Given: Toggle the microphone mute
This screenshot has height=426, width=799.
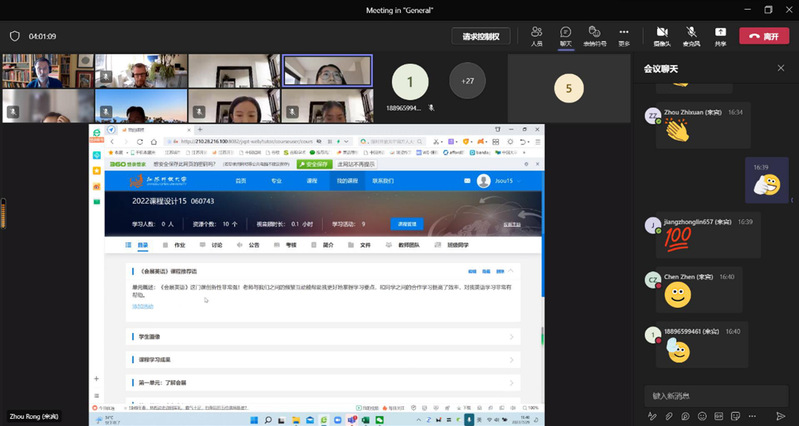Looking at the screenshot, I should 691,35.
